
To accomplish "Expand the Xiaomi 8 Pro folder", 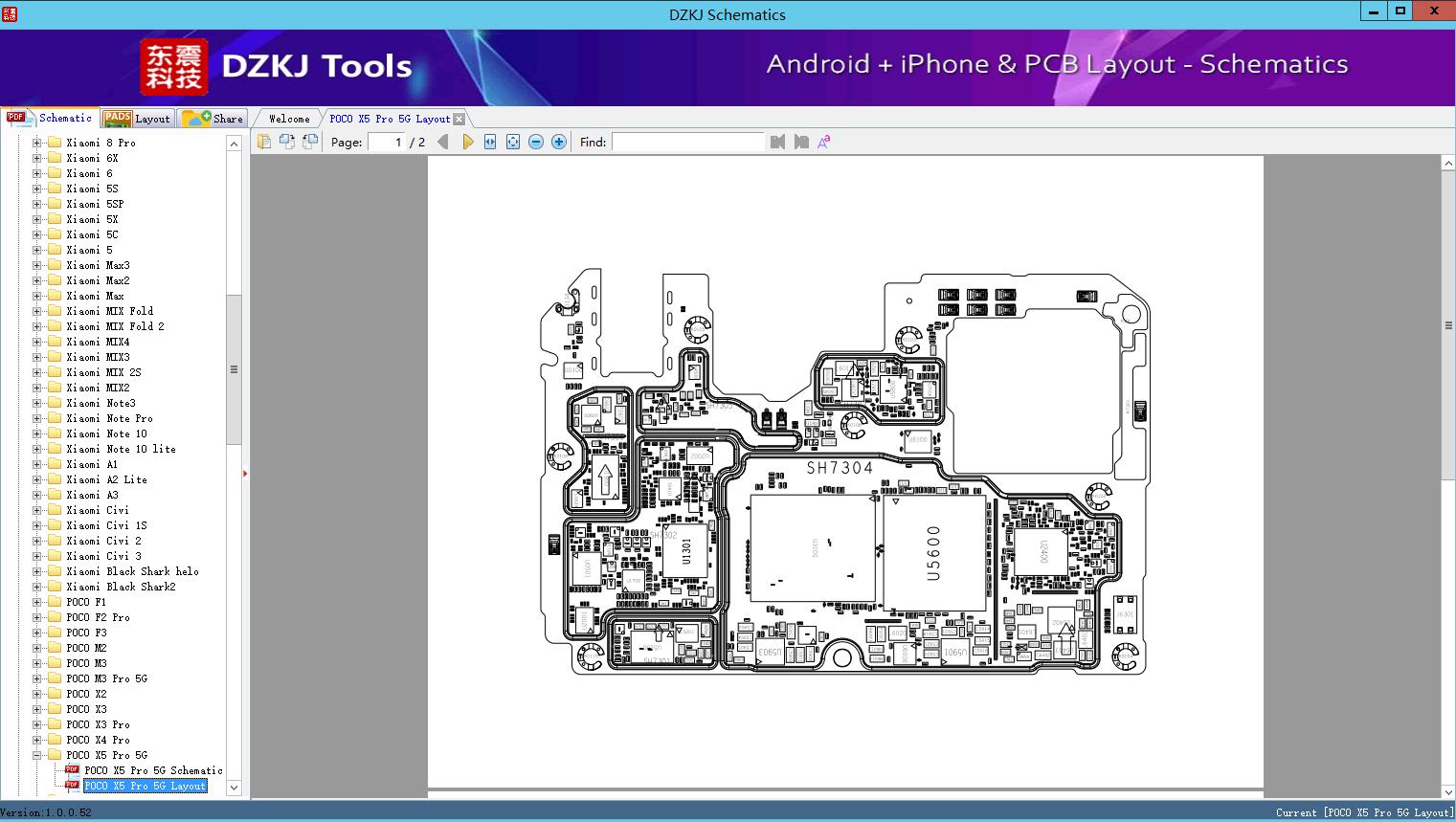I will pyautogui.click(x=37, y=143).
